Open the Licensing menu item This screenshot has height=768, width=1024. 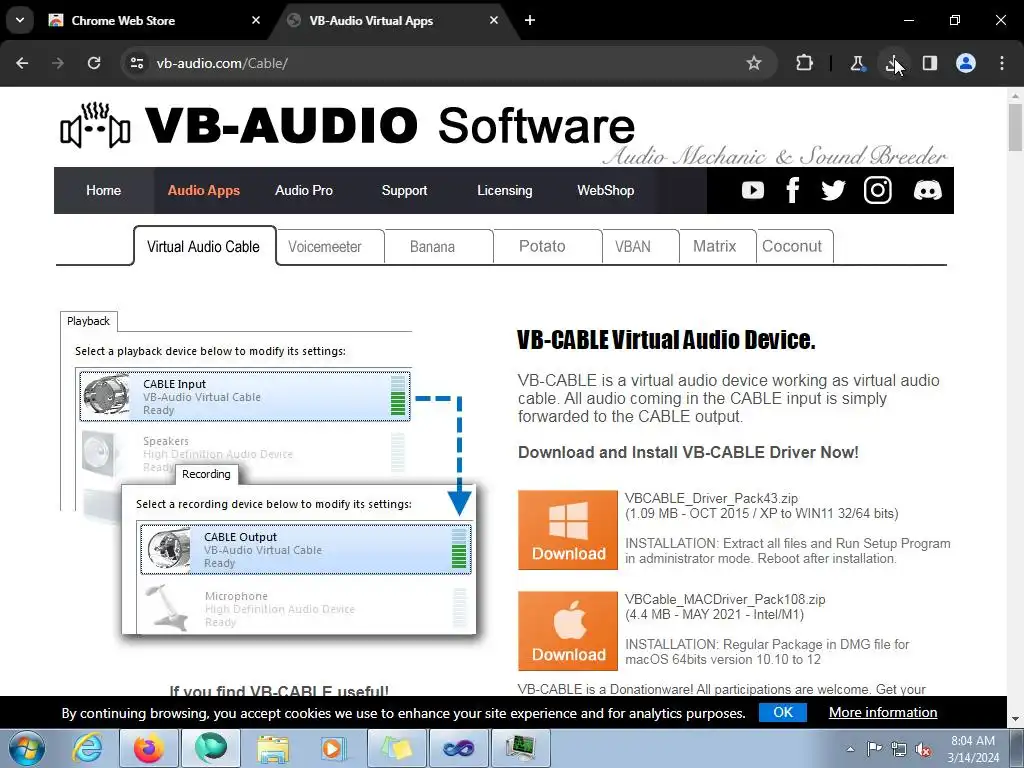(x=504, y=190)
